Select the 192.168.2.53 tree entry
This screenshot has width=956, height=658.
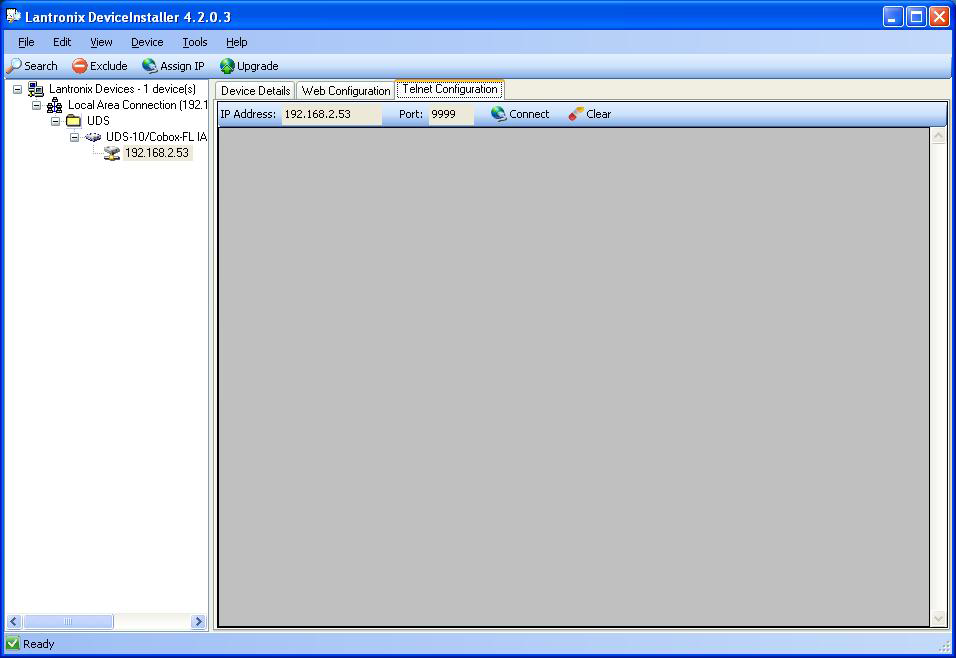point(157,153)
